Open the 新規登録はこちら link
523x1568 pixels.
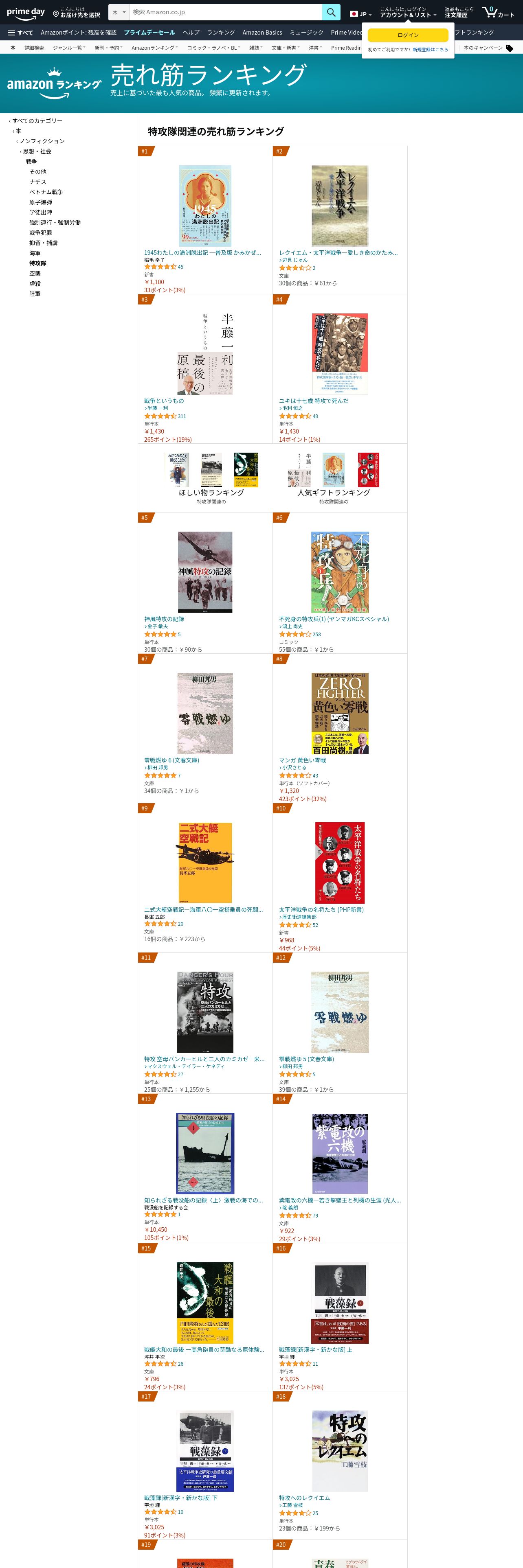pos(431,50)
